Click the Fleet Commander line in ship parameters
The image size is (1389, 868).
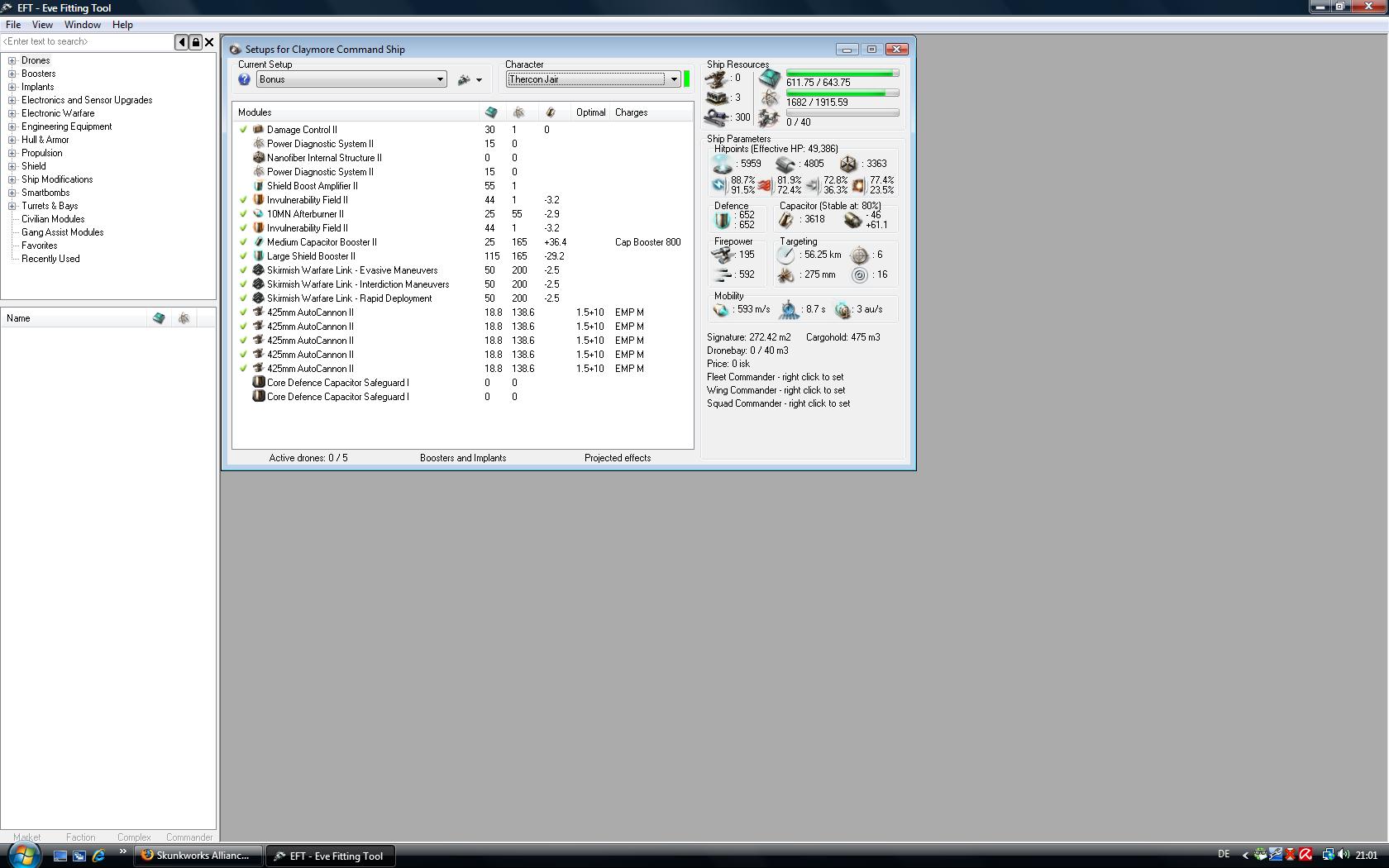click(776, 377)
